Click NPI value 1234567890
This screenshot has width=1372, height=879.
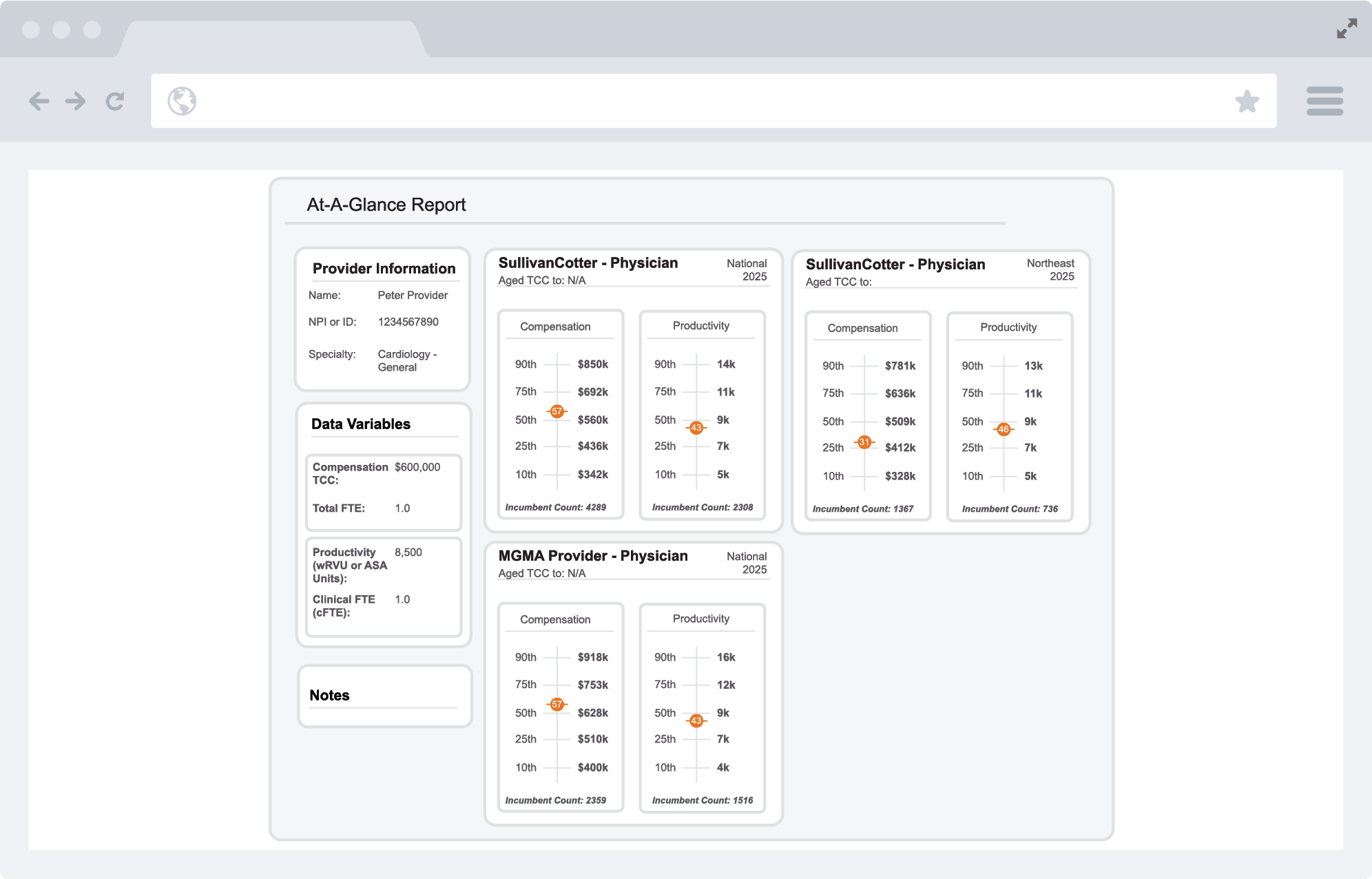(408, 322)
